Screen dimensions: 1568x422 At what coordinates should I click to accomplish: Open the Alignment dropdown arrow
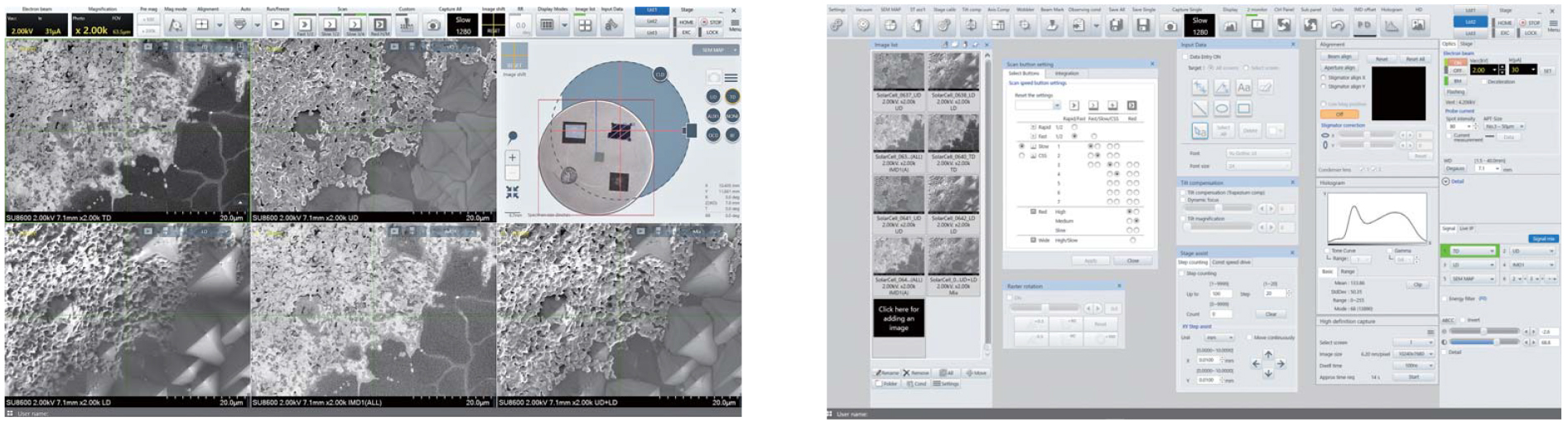220,25
